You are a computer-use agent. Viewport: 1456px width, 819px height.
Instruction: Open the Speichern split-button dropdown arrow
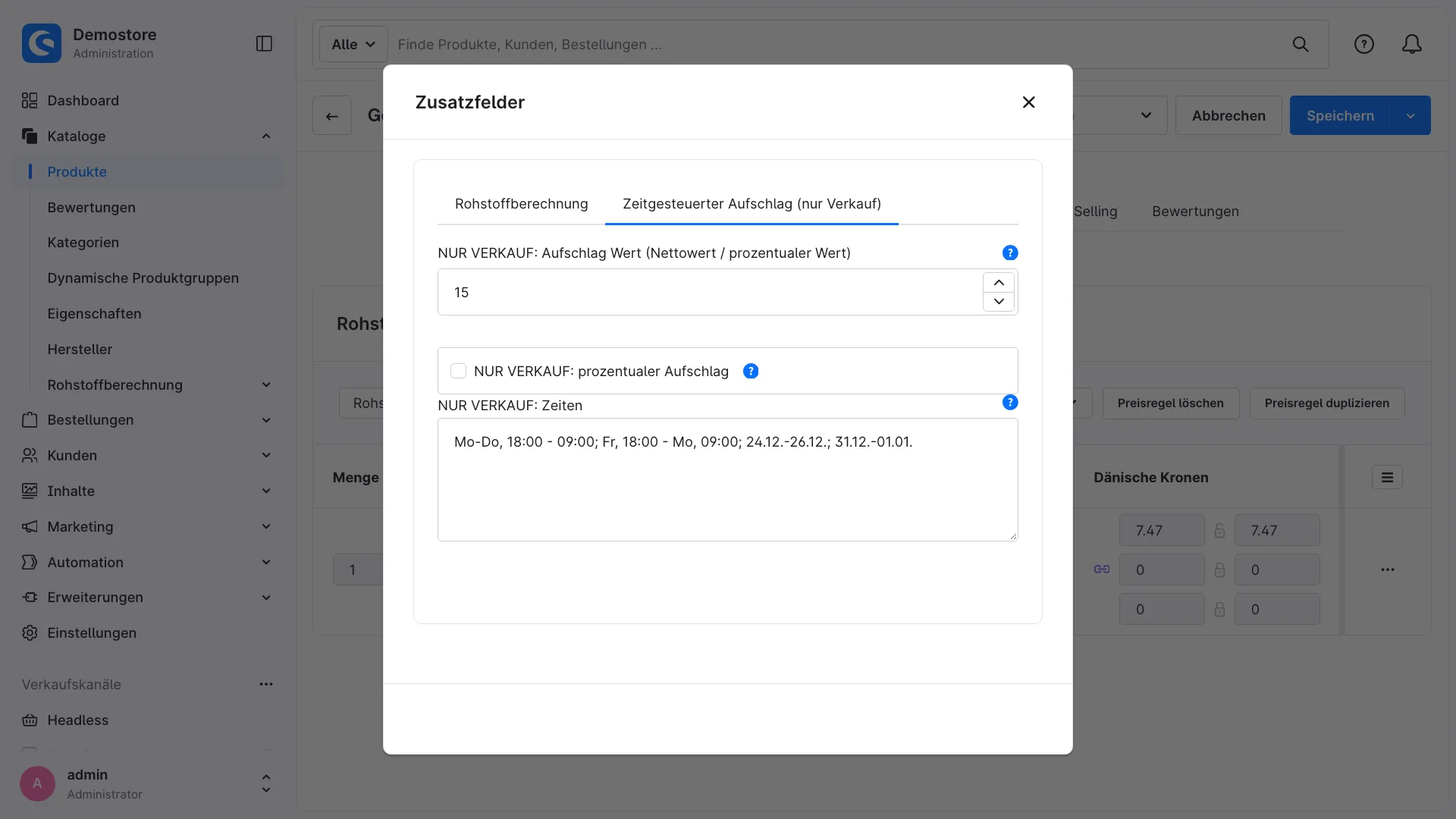click(x=1410, y=115)
